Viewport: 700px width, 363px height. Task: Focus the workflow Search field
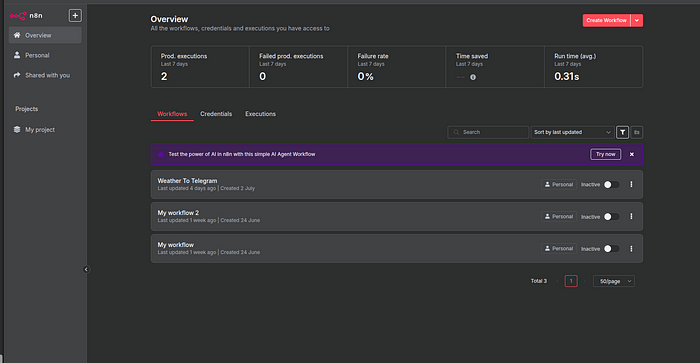click(488, 132)
